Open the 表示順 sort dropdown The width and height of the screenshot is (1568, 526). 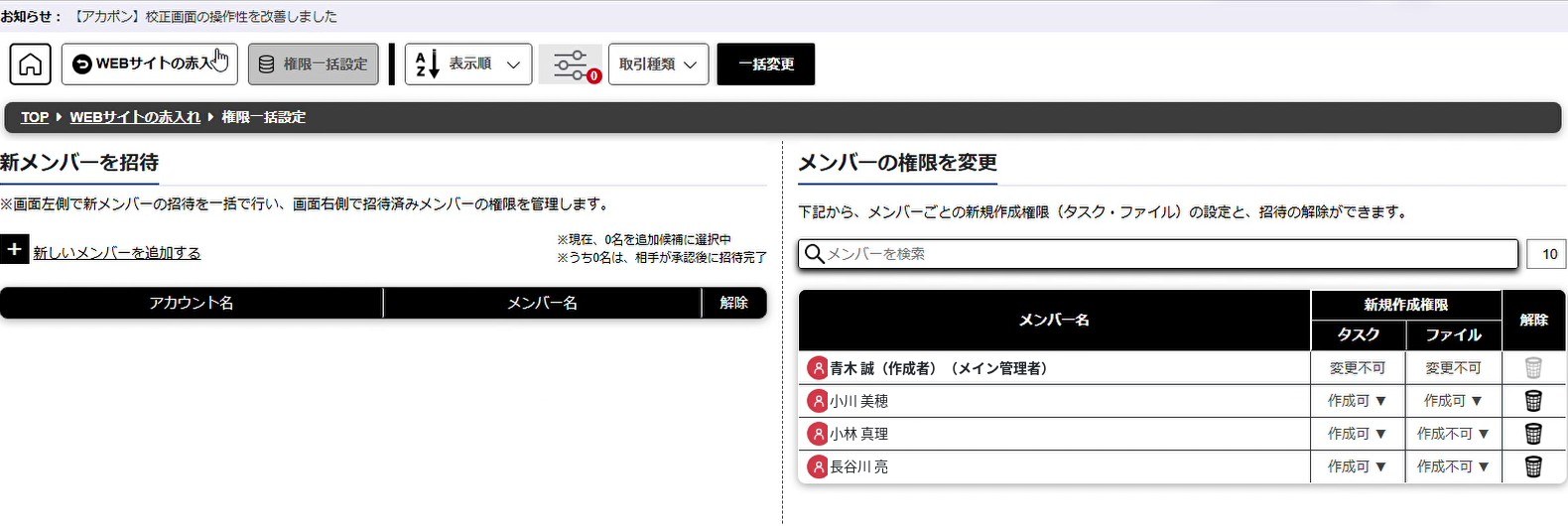coord(468,65)
